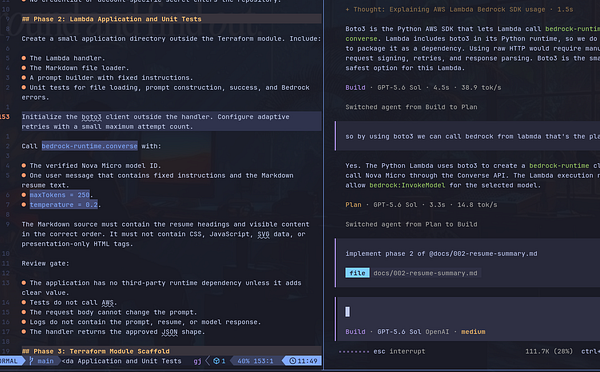Expand the 'Thought: Explaining AWS Lambda Bedrock SDK usage' block
Image resolution: width=600 pixels, height=372 pixels.
pos(459,9)
